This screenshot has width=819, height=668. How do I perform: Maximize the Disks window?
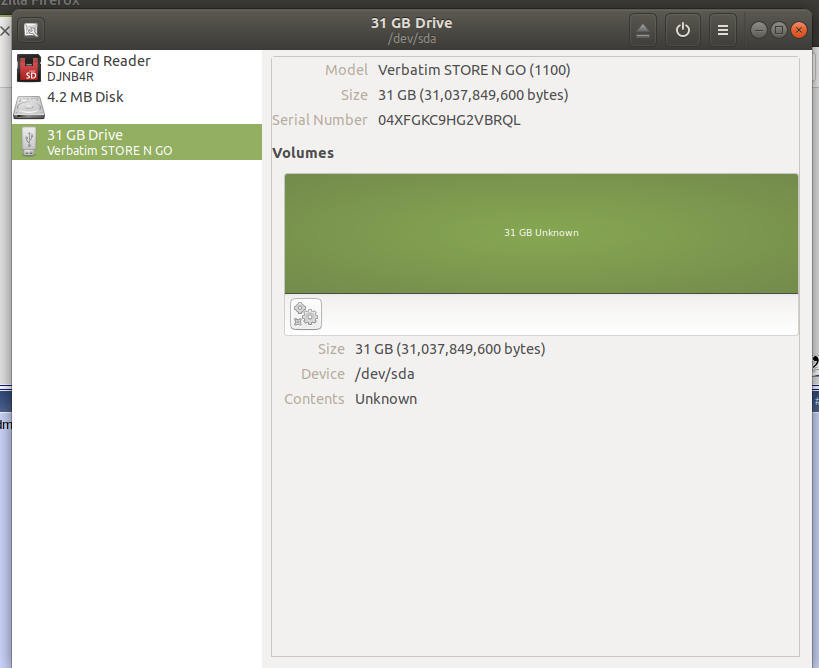point(779,30)
